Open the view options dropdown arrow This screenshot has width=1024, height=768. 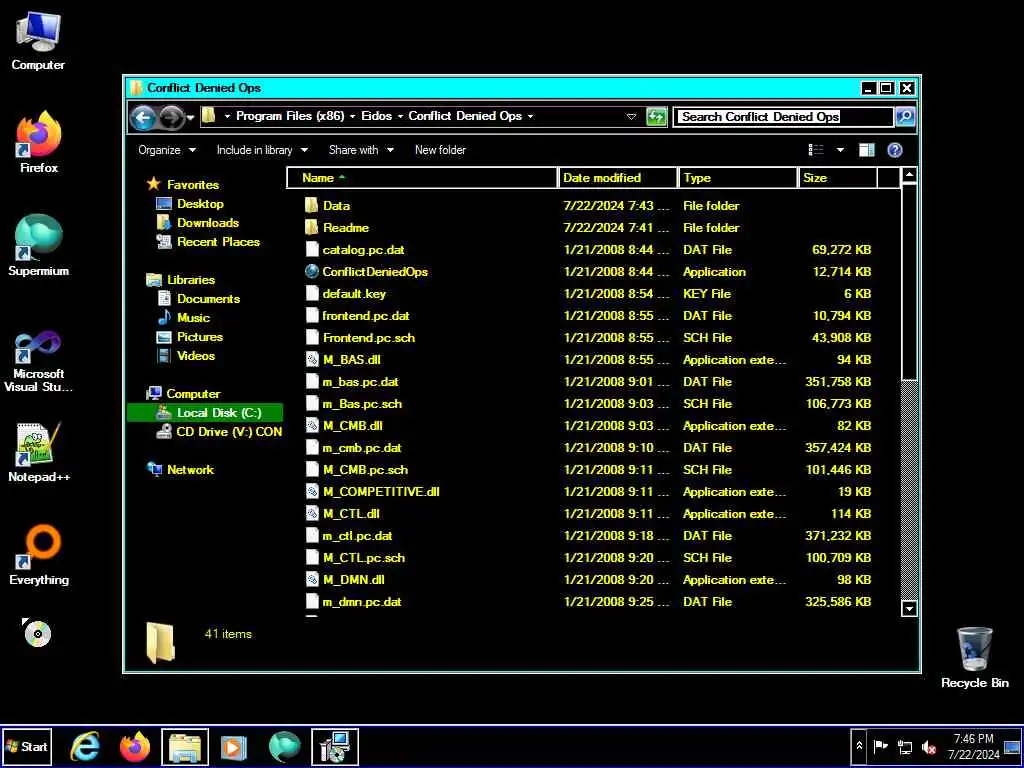tap(840, 150)
